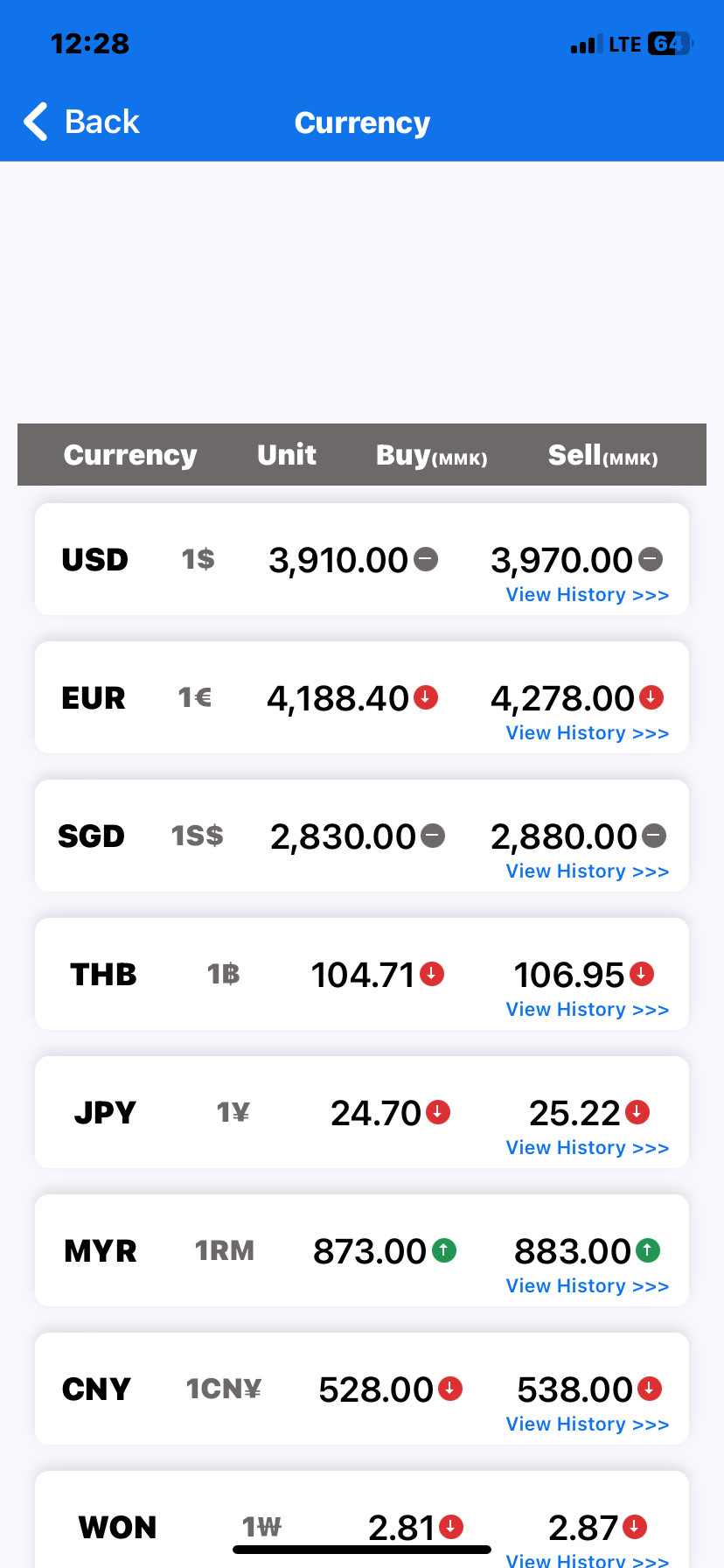Tap battery indicator in status bar

coord(671,44)
